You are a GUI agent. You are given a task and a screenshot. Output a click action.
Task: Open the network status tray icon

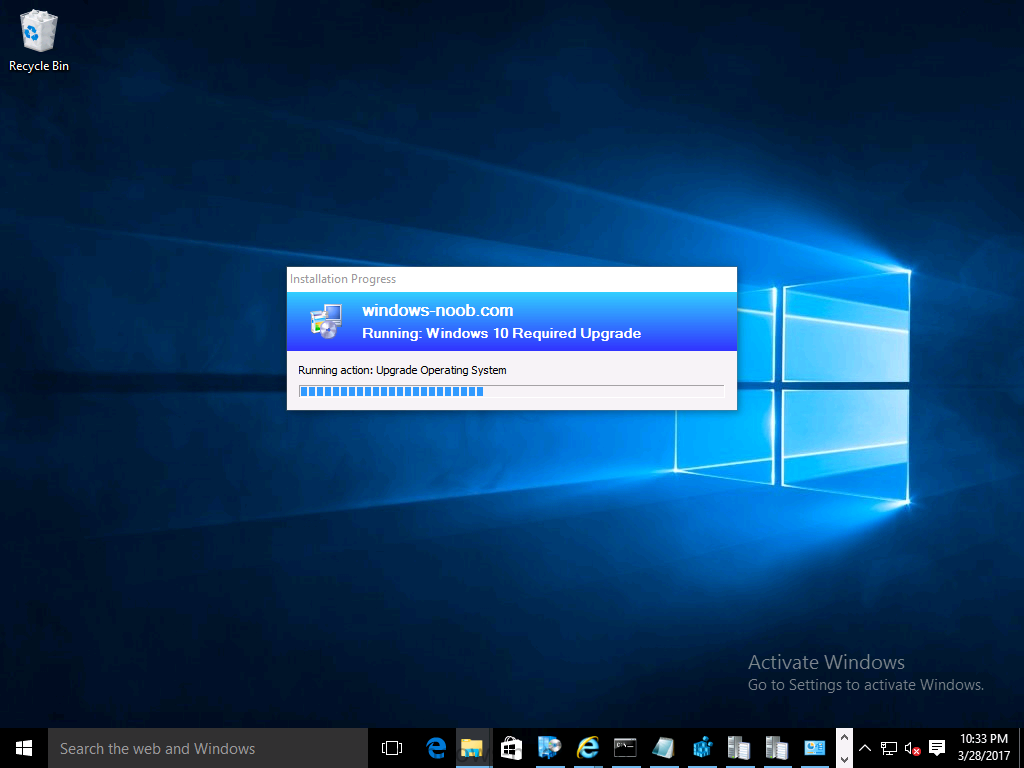coord(889,748)
